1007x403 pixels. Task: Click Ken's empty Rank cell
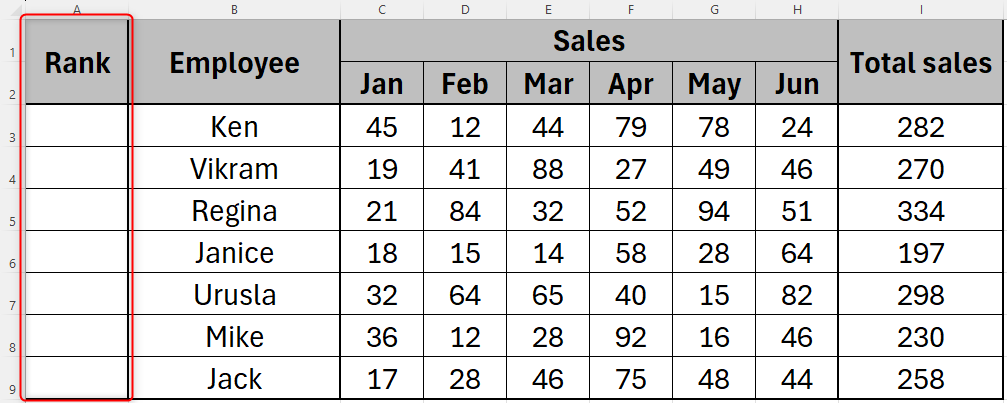click(x=77, y=128)
